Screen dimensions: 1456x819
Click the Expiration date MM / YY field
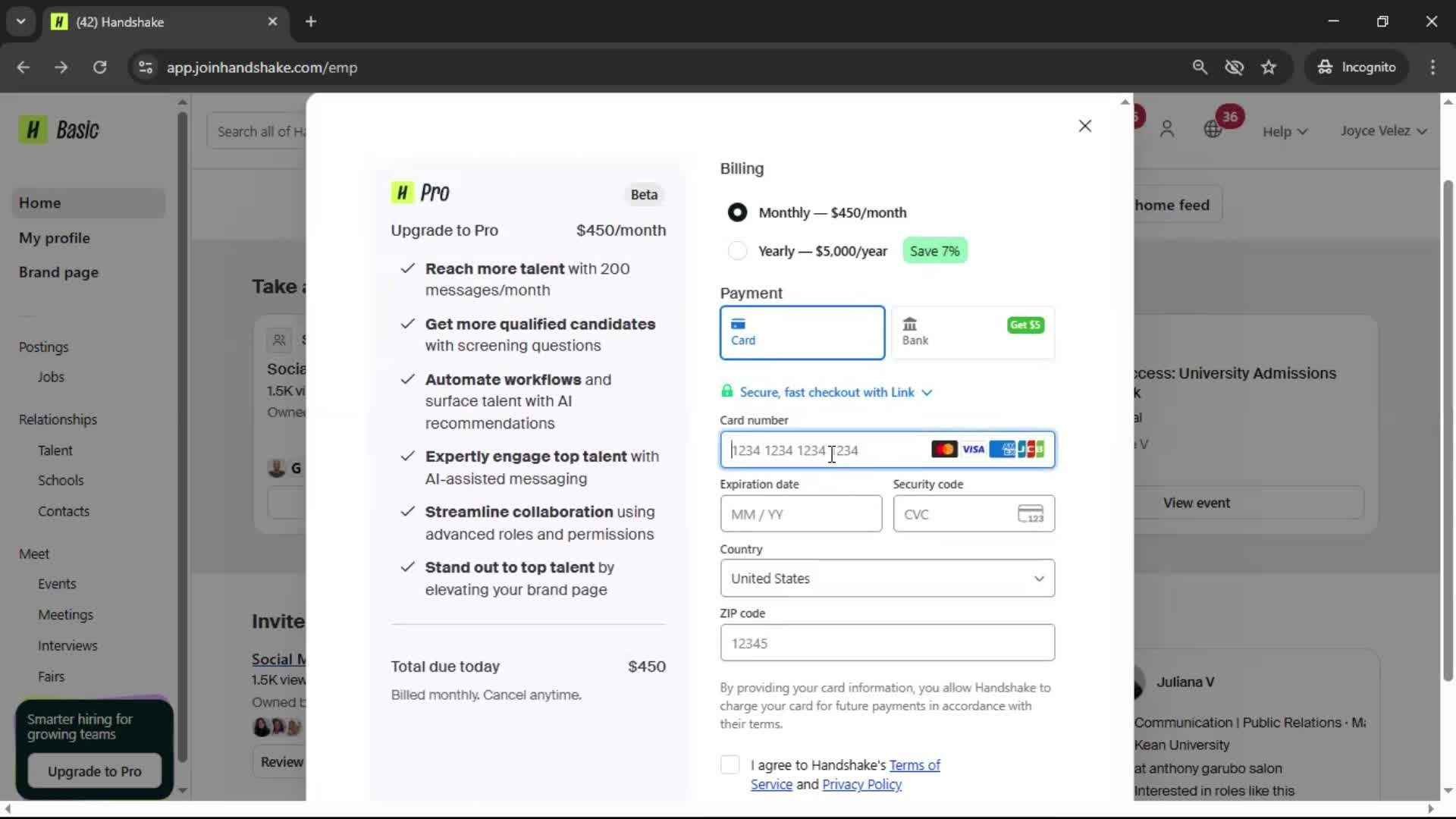tap(801, 514)
